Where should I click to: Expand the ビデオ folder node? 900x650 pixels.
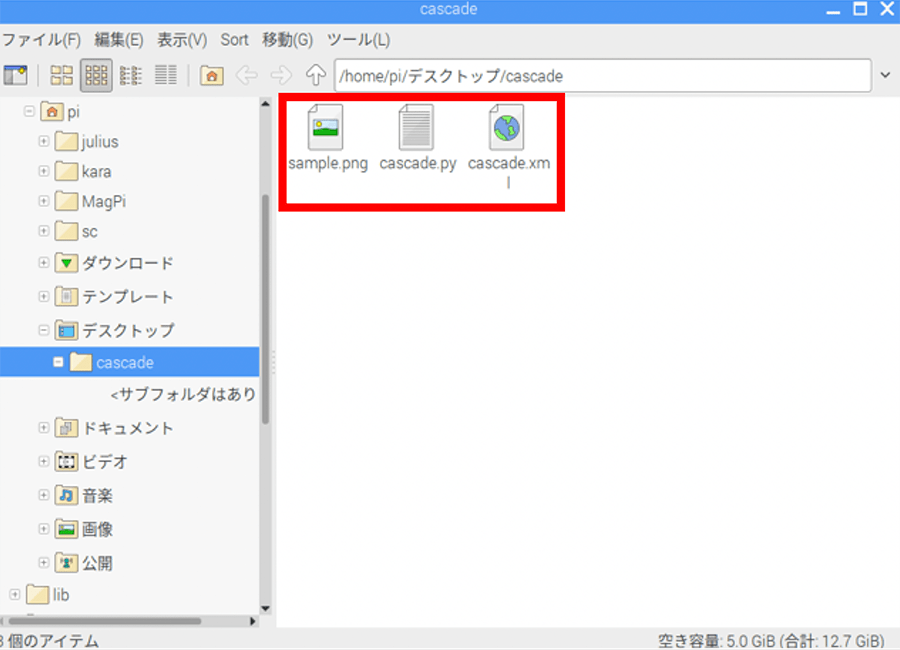click(44, 461)
